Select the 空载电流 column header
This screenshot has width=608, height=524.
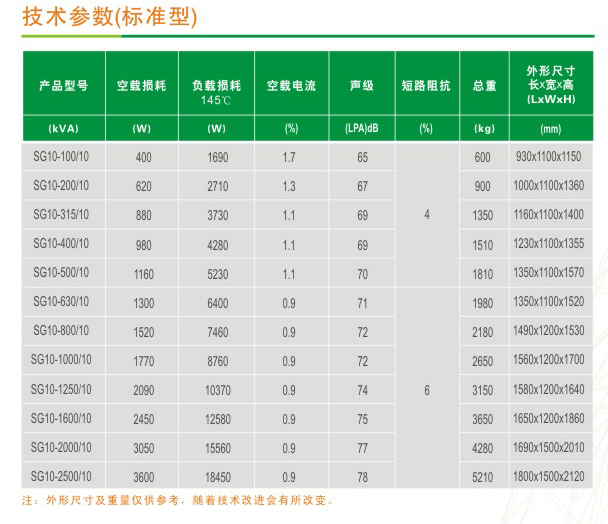(x=292, y=85)
